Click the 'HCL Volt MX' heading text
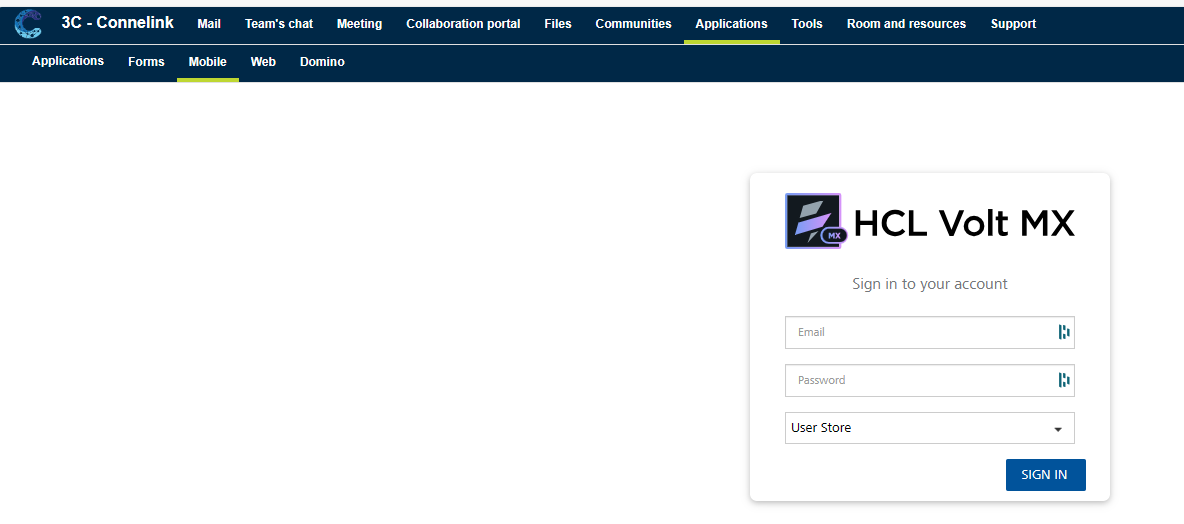 coord(964,223)
